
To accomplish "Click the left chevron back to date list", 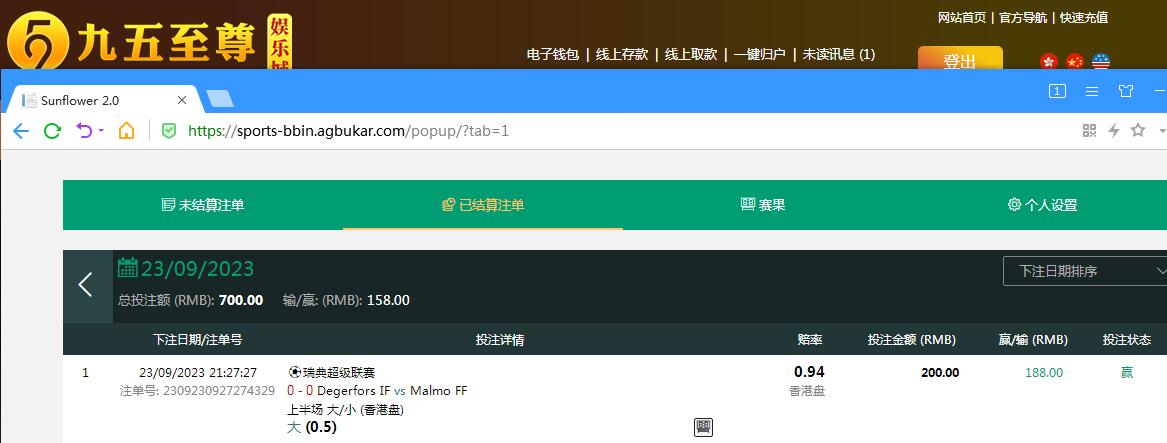I will pyautogui.click(x=86, y=284).
